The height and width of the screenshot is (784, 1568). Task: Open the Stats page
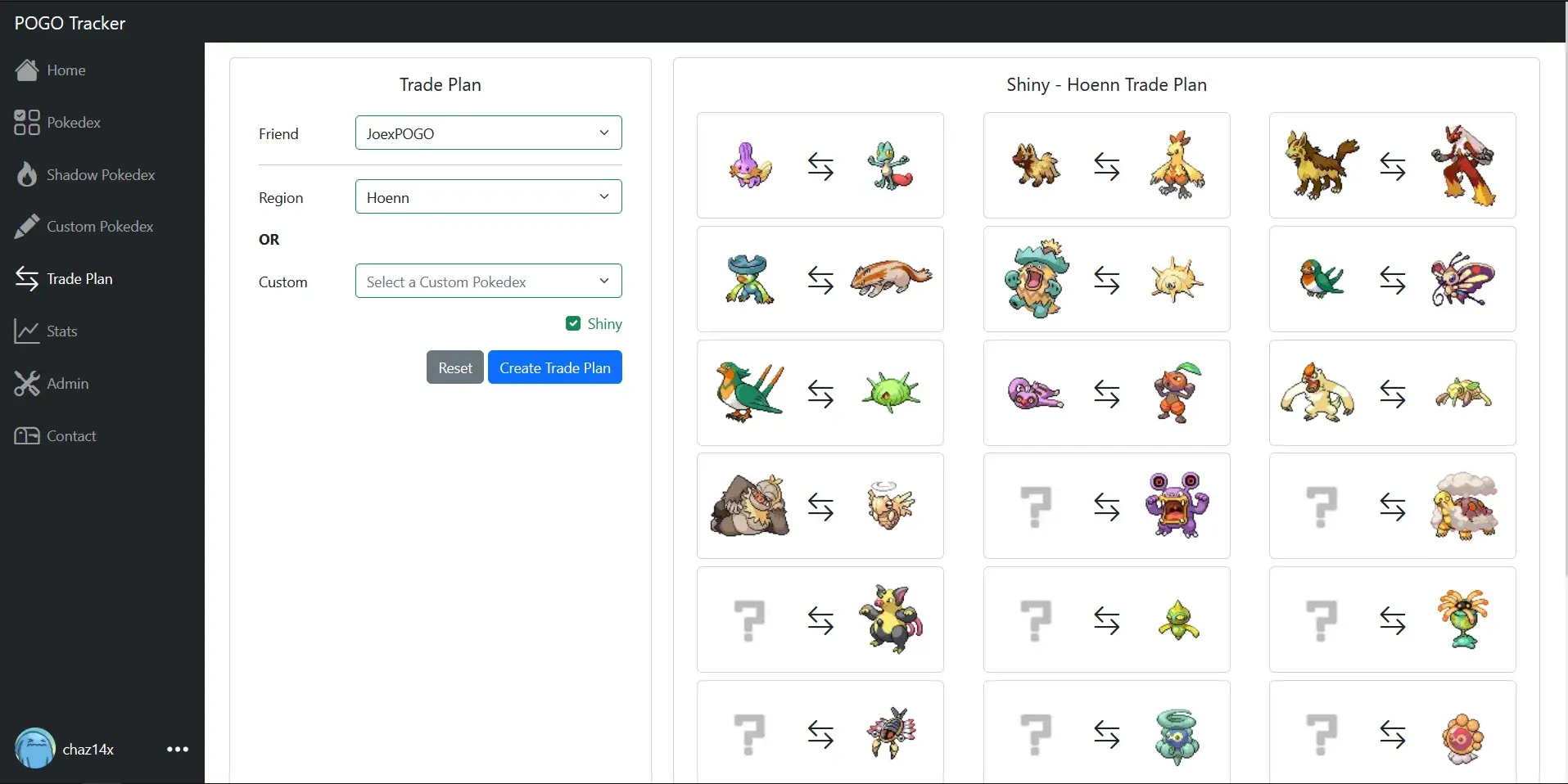(x=61, y=331)
